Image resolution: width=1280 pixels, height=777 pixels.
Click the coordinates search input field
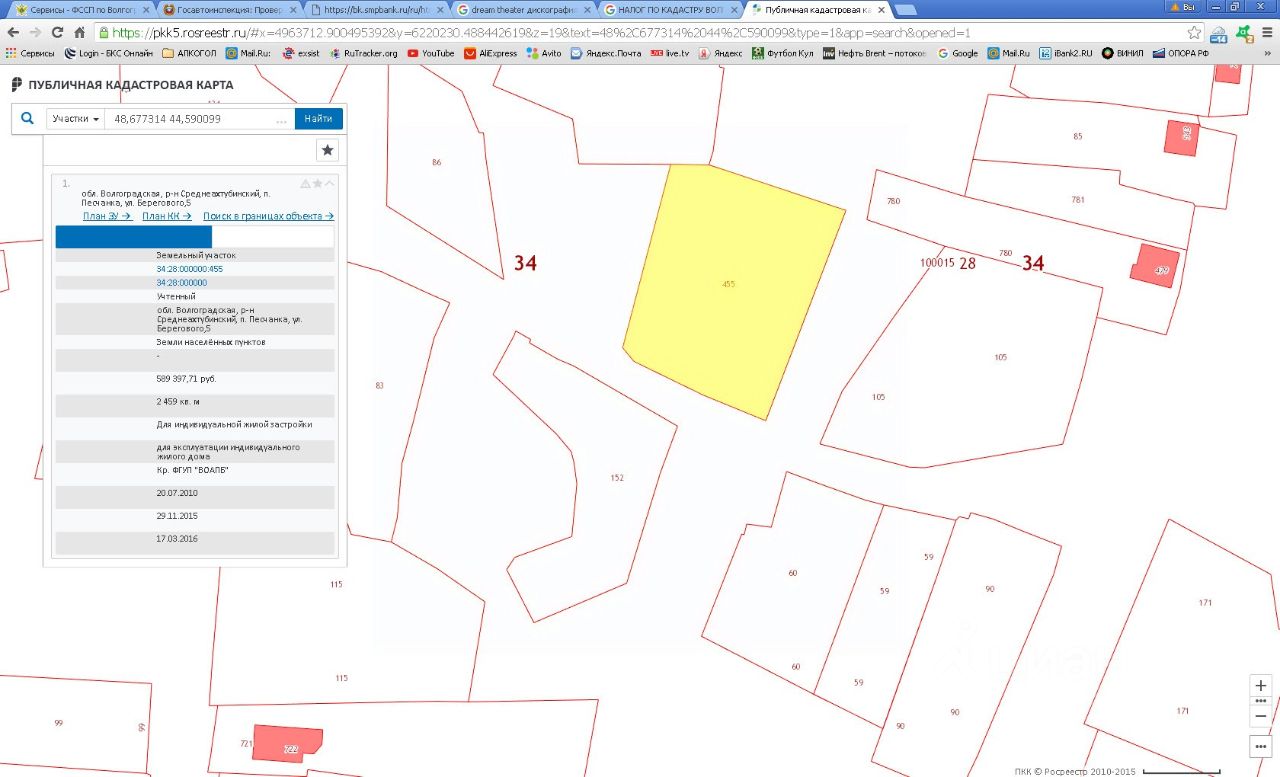point(200,119)
